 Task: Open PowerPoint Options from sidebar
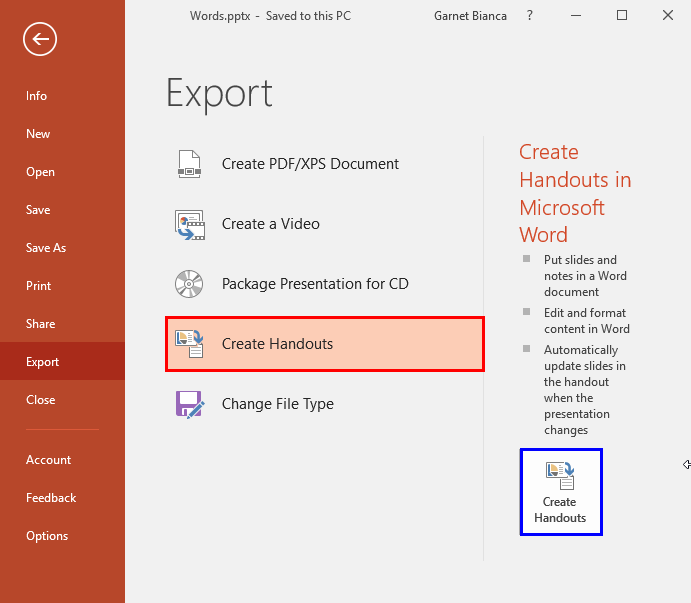47,536
